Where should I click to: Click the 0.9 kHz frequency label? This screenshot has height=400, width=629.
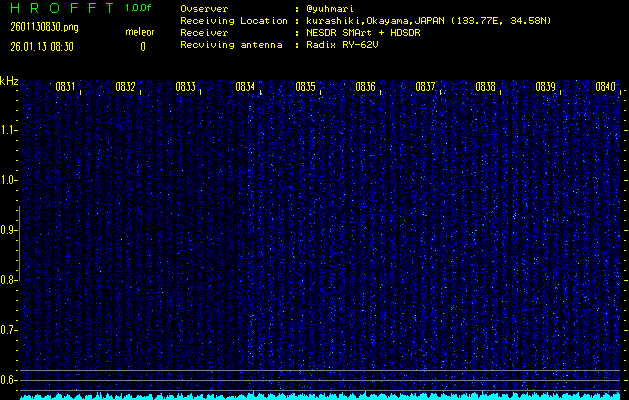pos(9,230)
